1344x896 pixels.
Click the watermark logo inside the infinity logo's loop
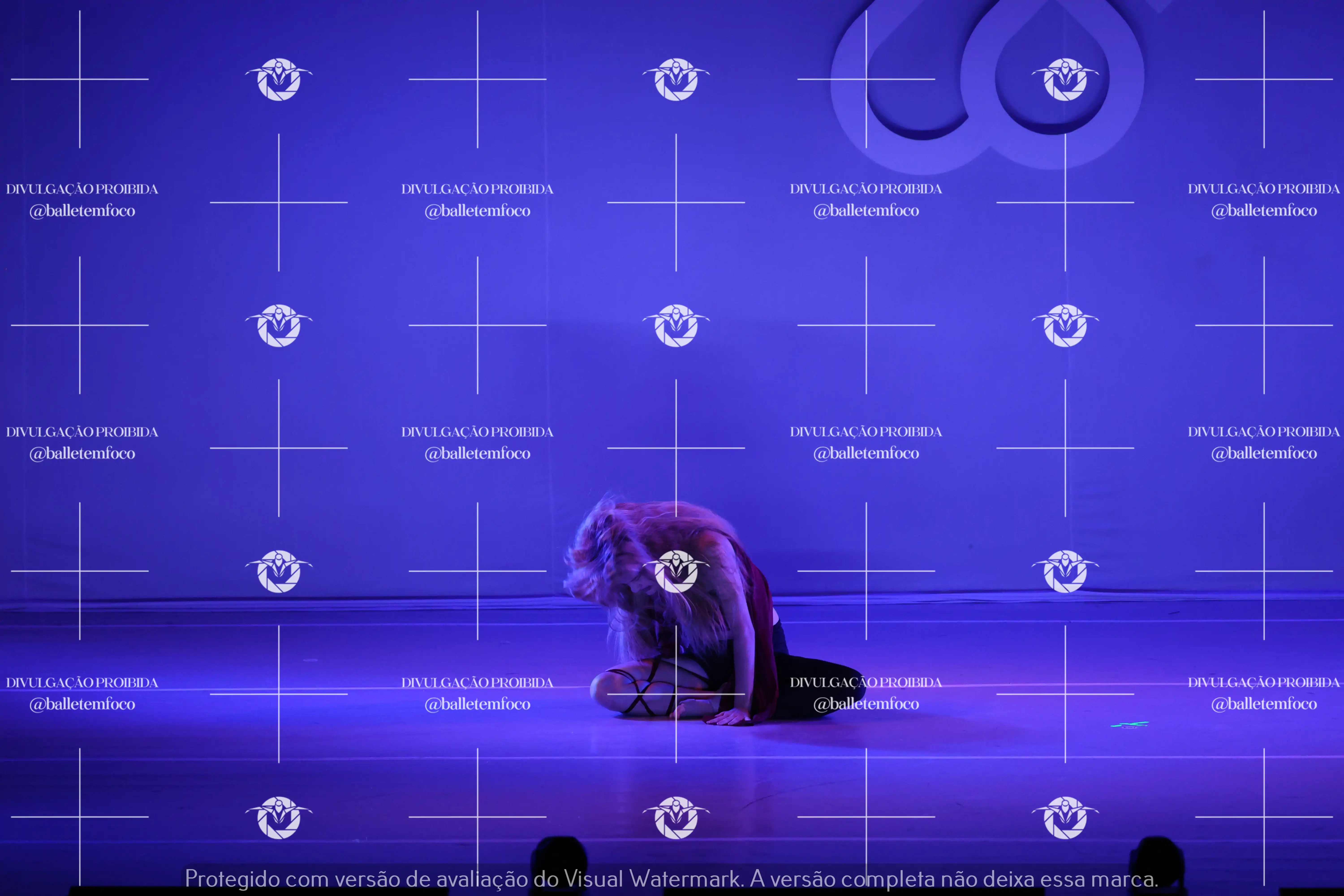(x=1065, y=80)
